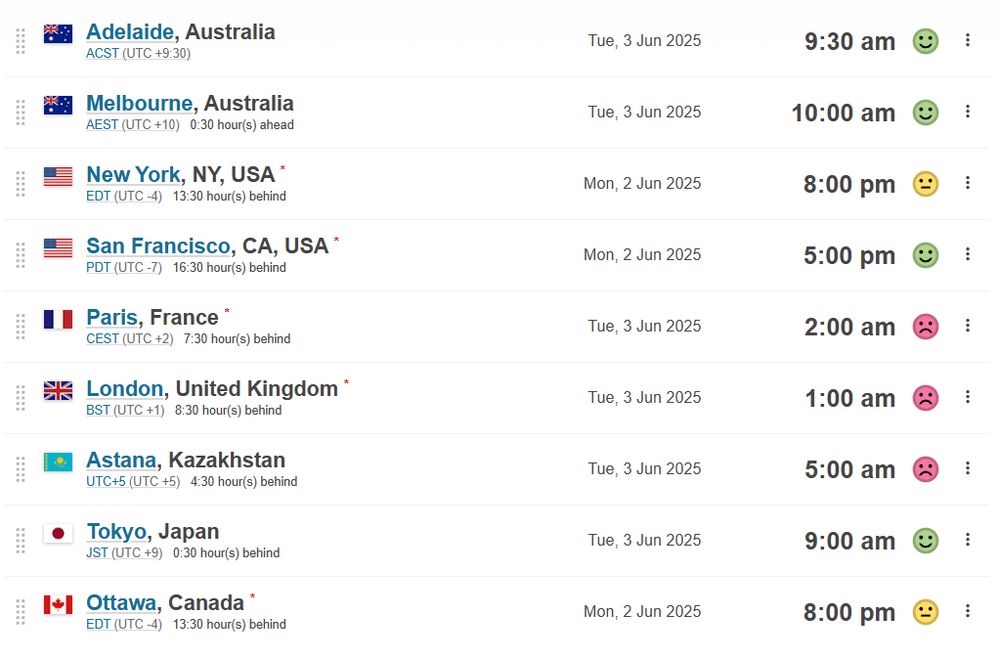Image resolution: width=1000 pixels, height=663 pixels.
Task: Click the London 1:00 am time
Action: [849, 398]
